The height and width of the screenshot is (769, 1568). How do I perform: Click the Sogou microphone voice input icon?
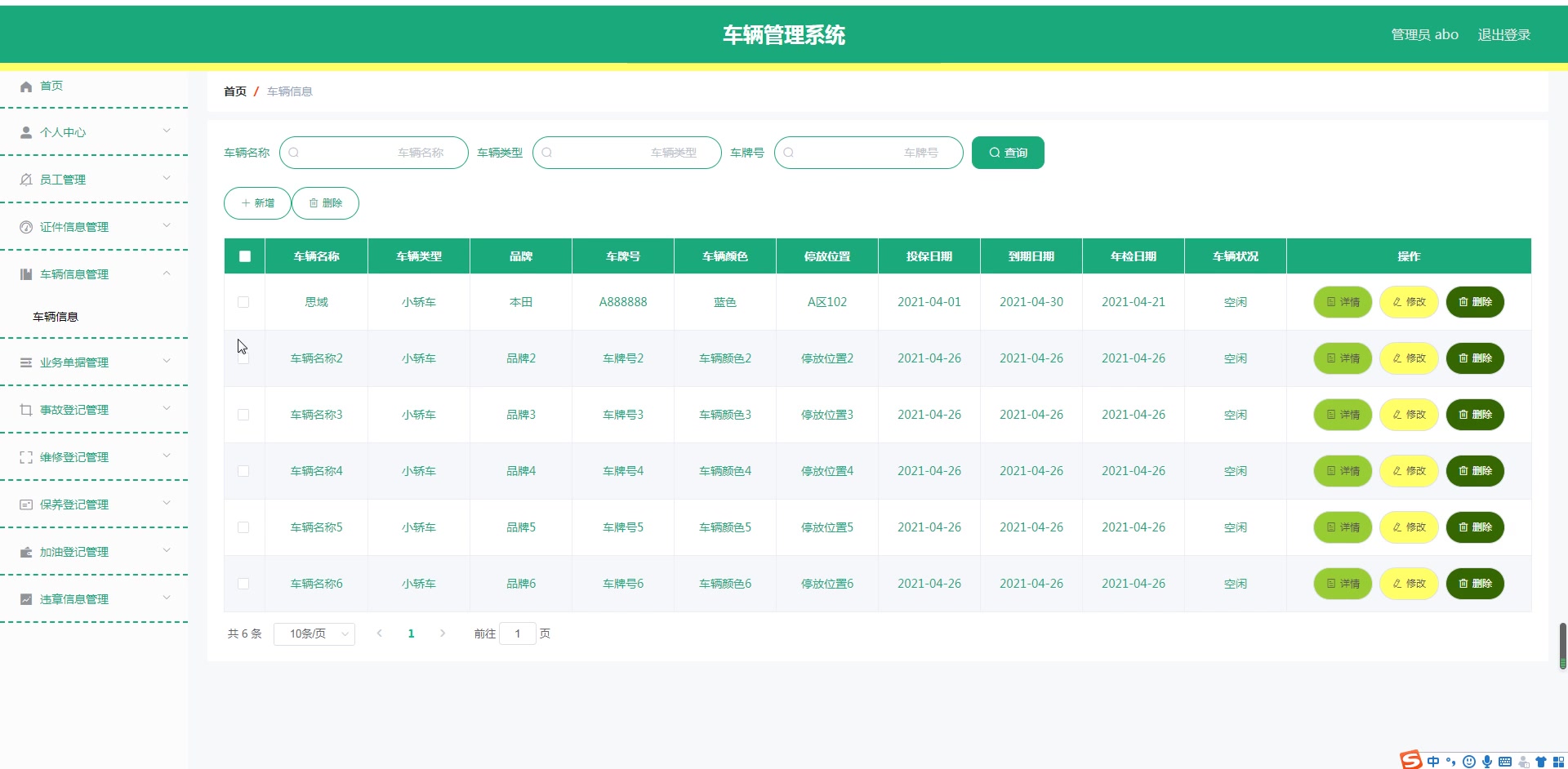click(1487, 762)
